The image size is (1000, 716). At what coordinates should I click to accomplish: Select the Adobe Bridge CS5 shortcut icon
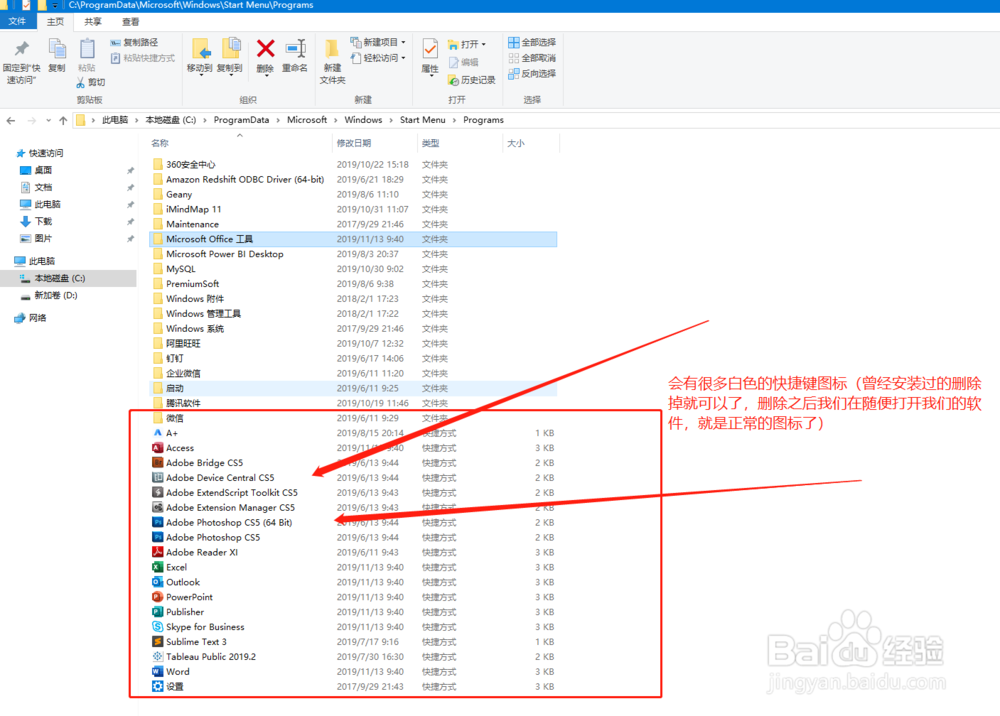(158, 462)
